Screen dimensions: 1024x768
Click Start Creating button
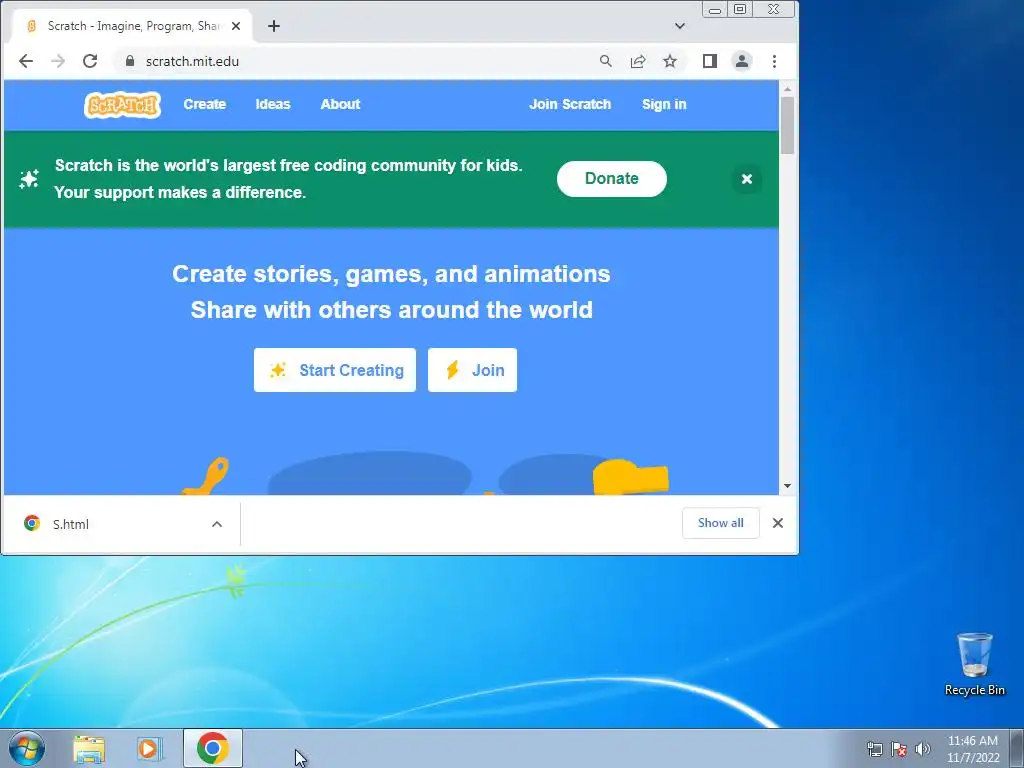335,370
